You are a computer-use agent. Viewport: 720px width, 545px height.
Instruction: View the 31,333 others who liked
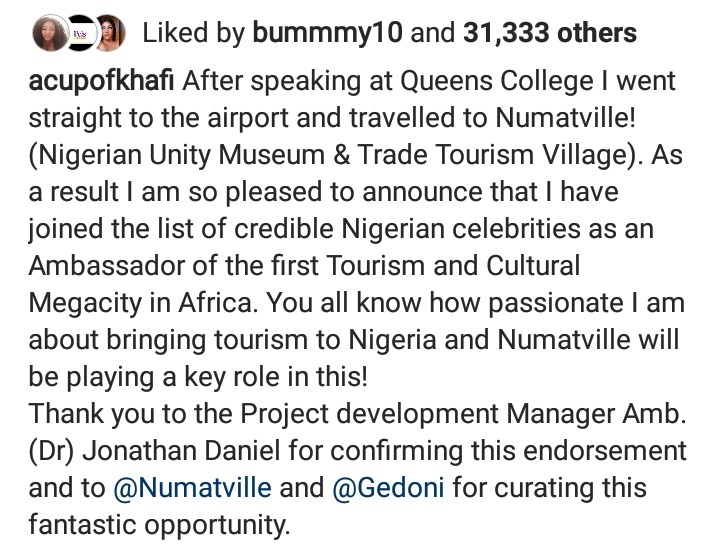click(550, 35)
